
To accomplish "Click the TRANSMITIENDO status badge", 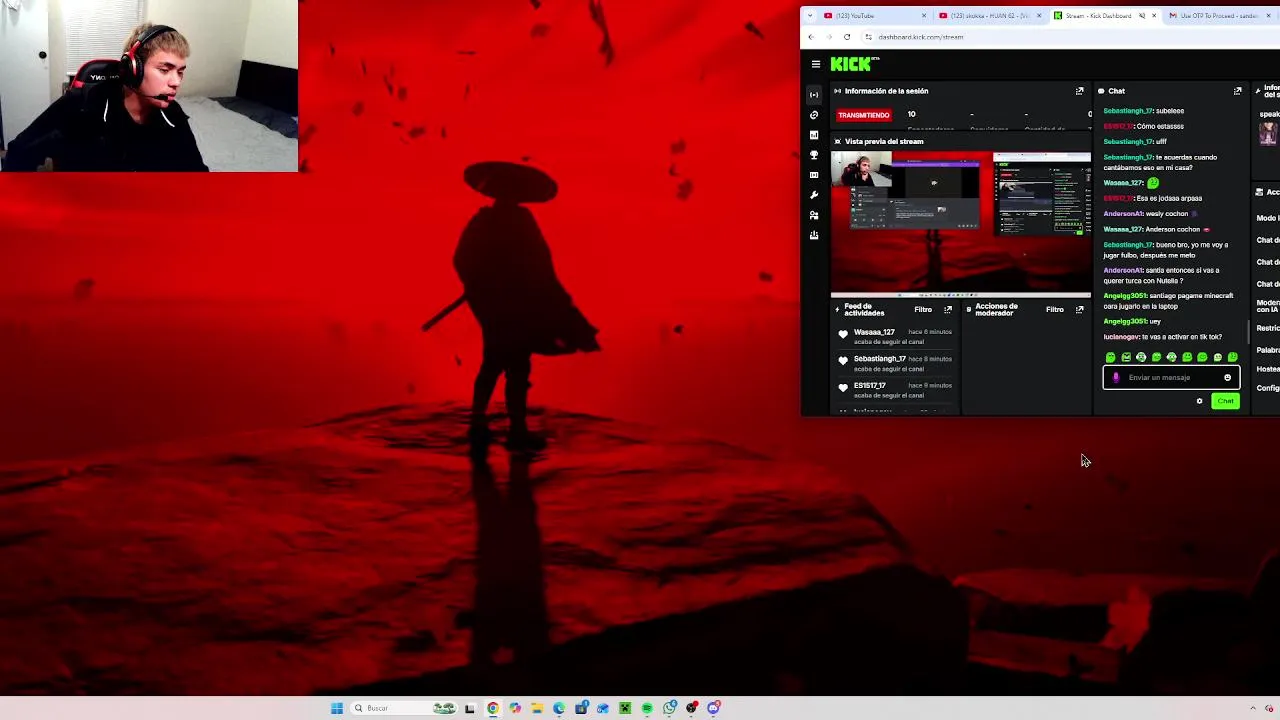I will [864, 115].
